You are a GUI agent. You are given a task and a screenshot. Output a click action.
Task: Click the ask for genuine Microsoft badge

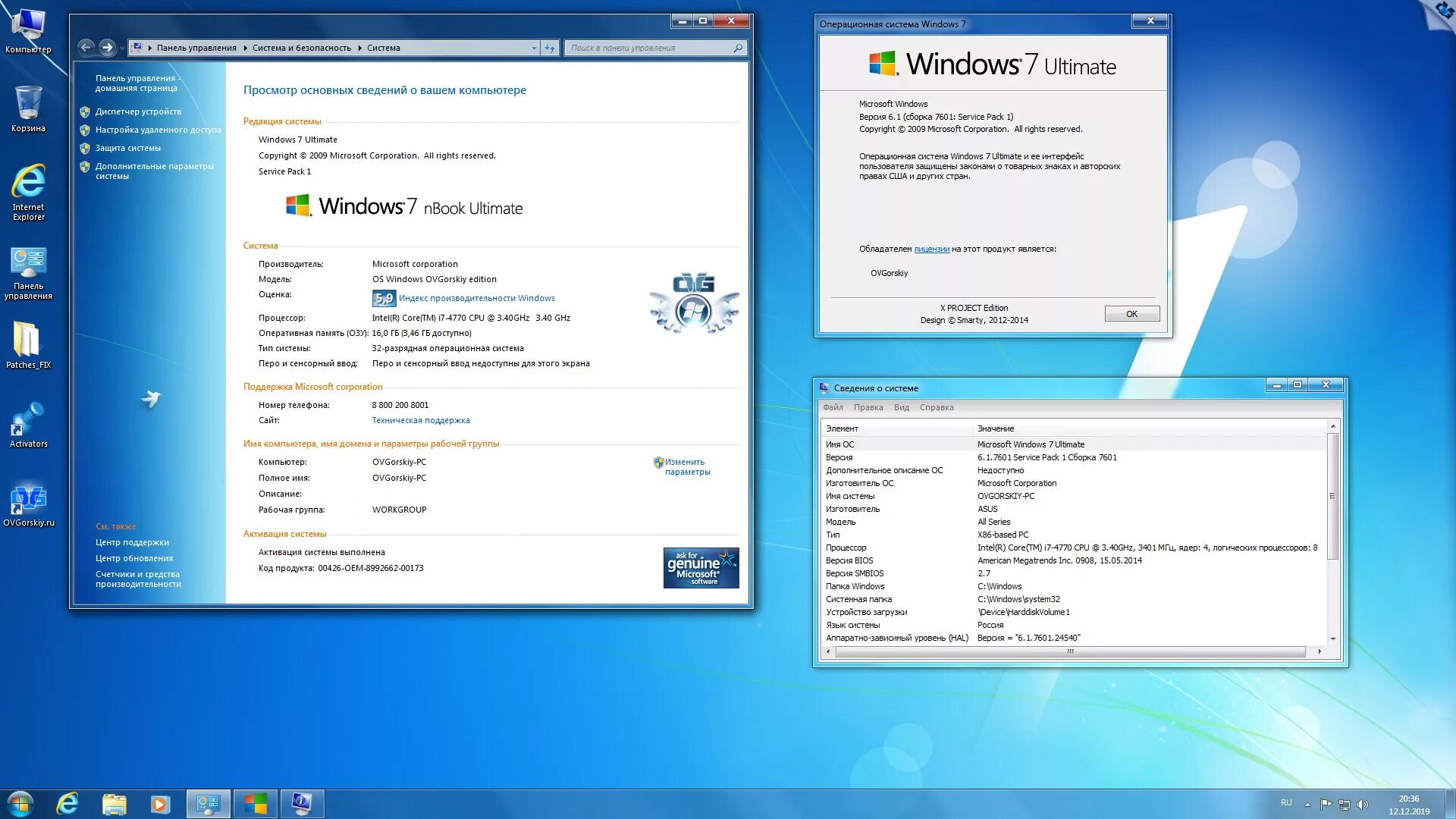coord(701,568)
